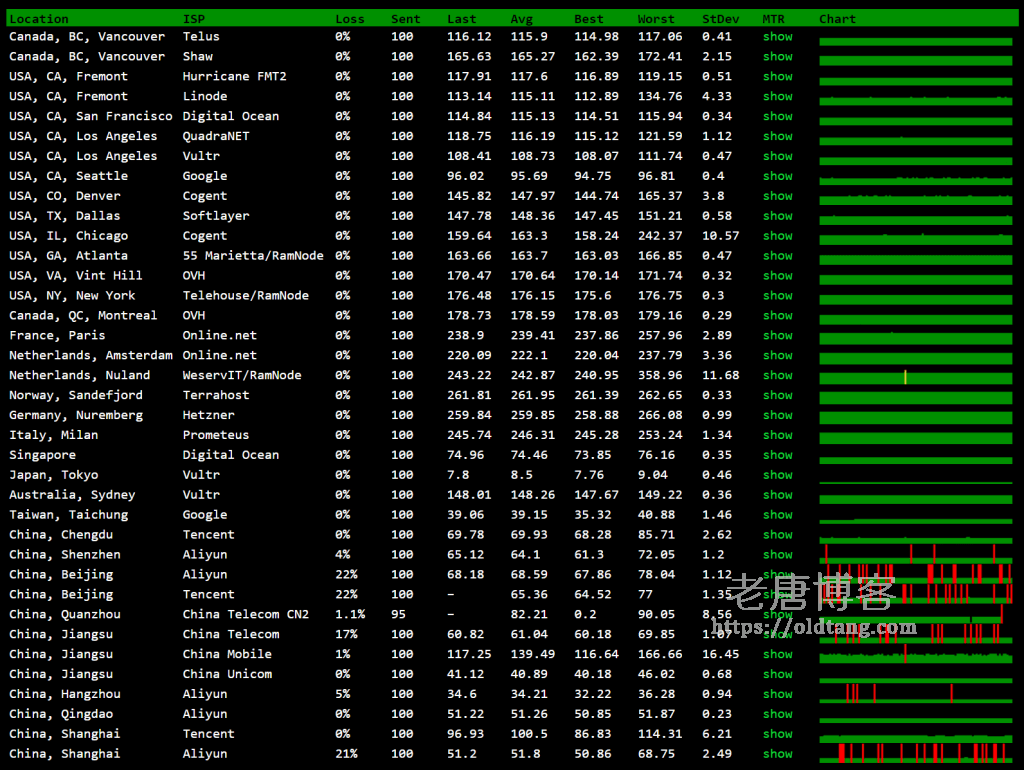1024x770 pixels.
Task: Show MTR for USA Seattle Google
Action: (x=777, y=176)
